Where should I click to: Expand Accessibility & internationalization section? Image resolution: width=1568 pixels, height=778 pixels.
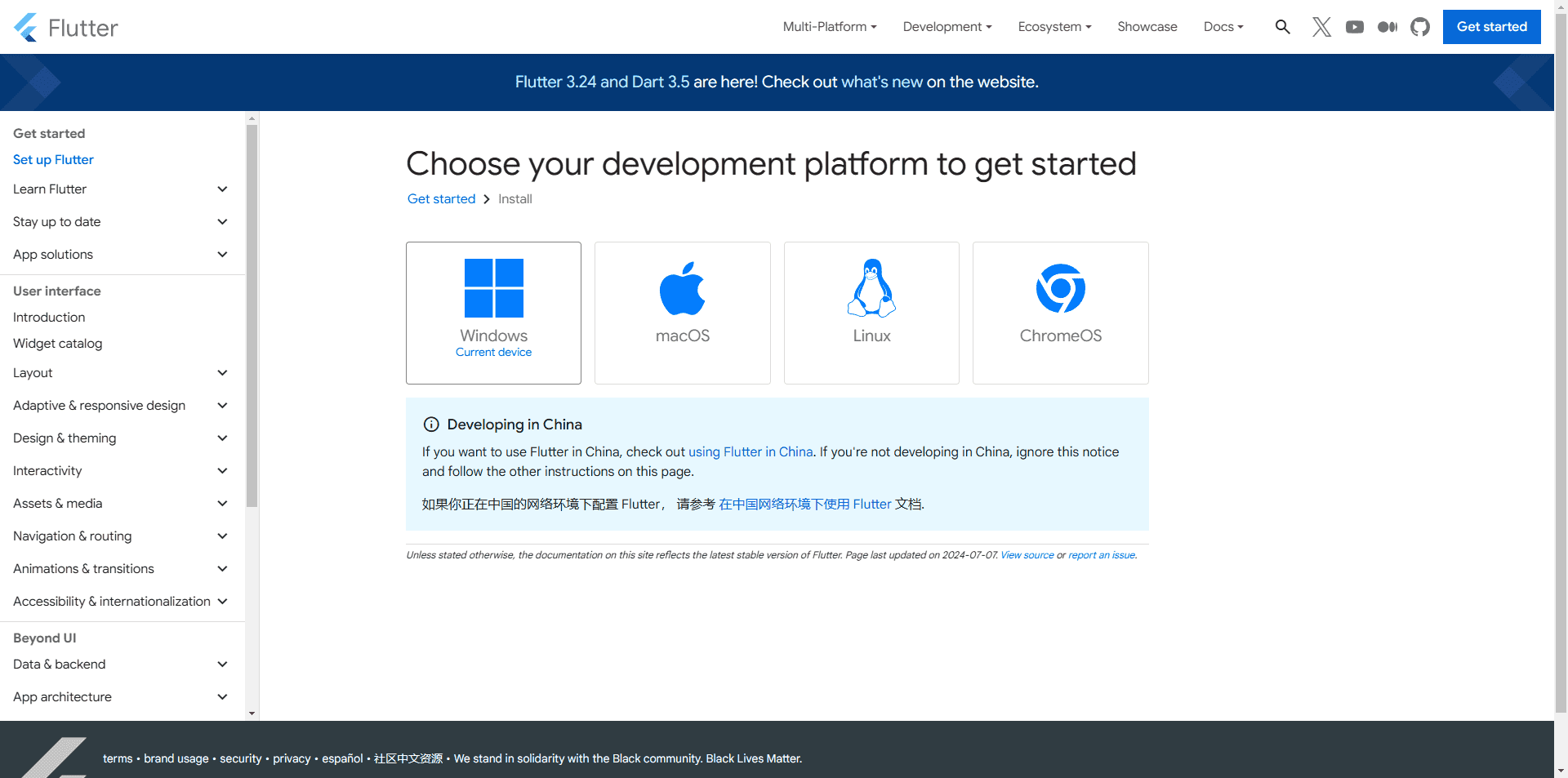coord(121,602)
